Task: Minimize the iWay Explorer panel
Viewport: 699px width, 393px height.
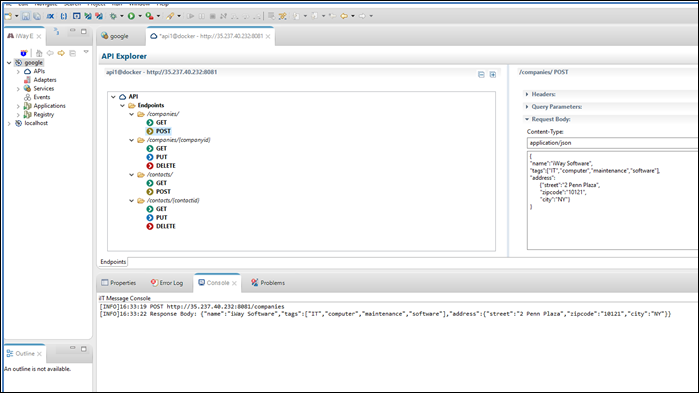Action: (x=73, y=31)
